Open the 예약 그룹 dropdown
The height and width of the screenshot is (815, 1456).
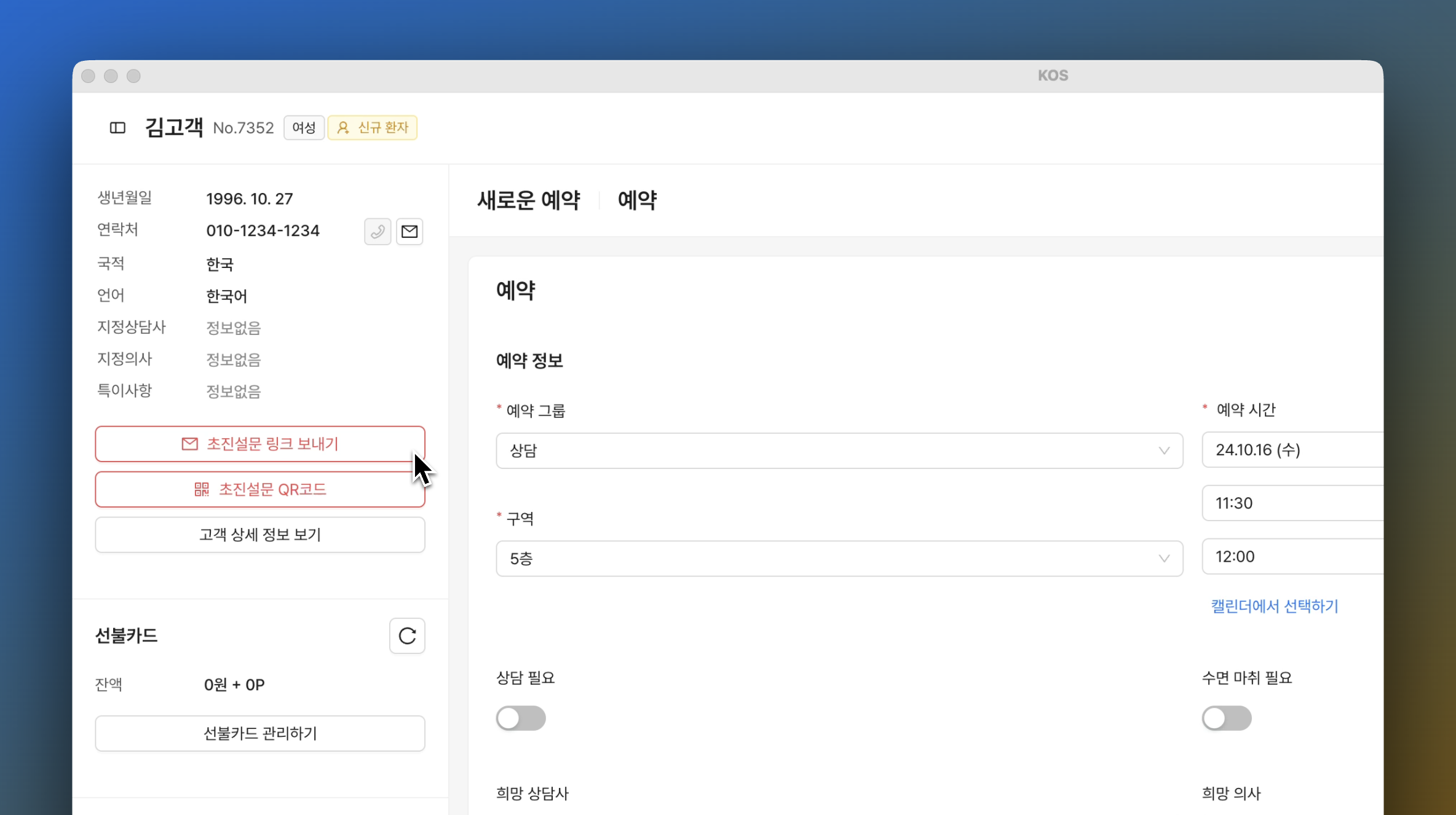click(x=839, y=451)
